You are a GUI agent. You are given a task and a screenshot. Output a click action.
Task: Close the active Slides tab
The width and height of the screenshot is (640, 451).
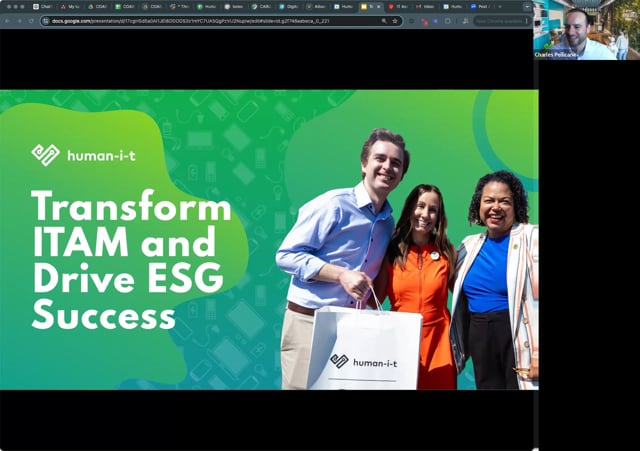click(x=379, y=7)
